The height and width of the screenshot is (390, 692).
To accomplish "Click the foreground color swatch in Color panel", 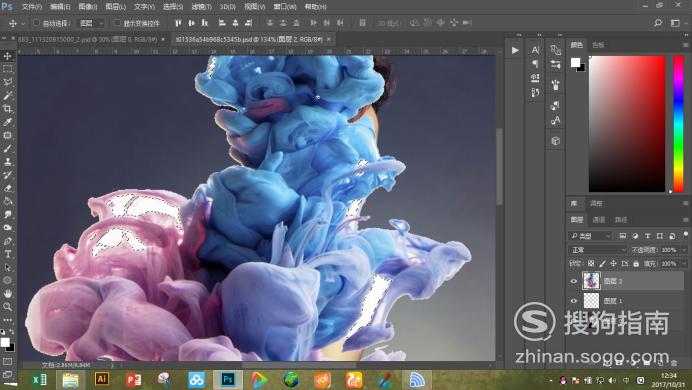I will [575, 62].
